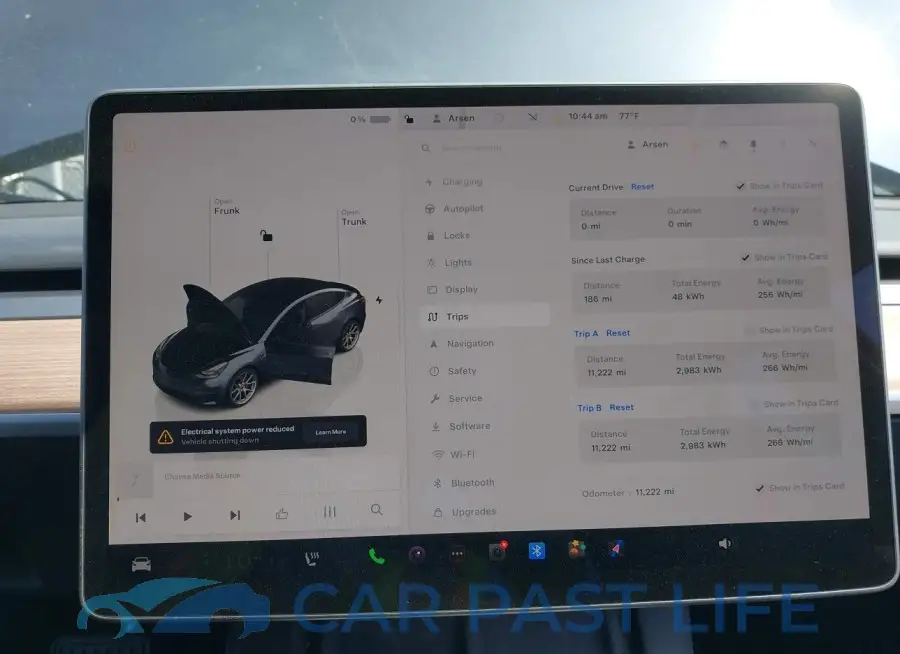This screenshot has width=900, height=654.
Task: Open the Software settings menu
Action: (x=461, y=426)
